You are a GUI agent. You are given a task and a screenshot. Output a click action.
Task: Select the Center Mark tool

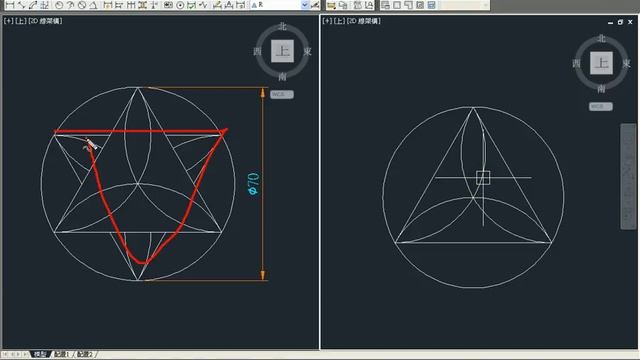click(180, 5)
